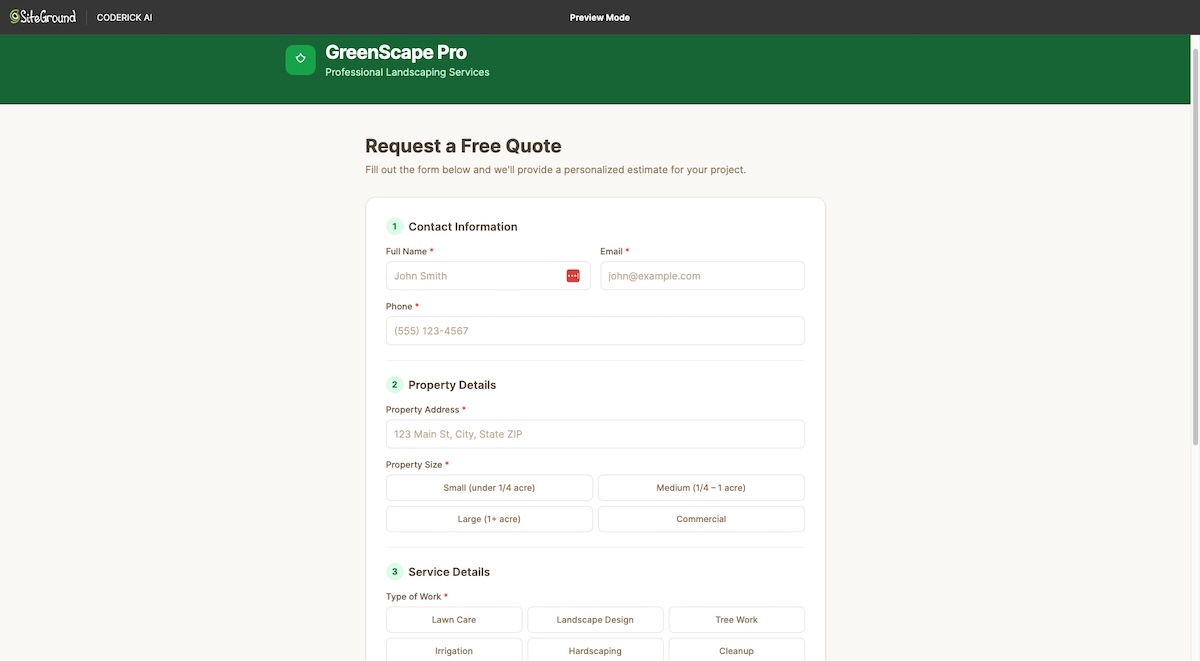Click the Email input field
Viewport: 1200px width, 661px height.
(702, 276)
